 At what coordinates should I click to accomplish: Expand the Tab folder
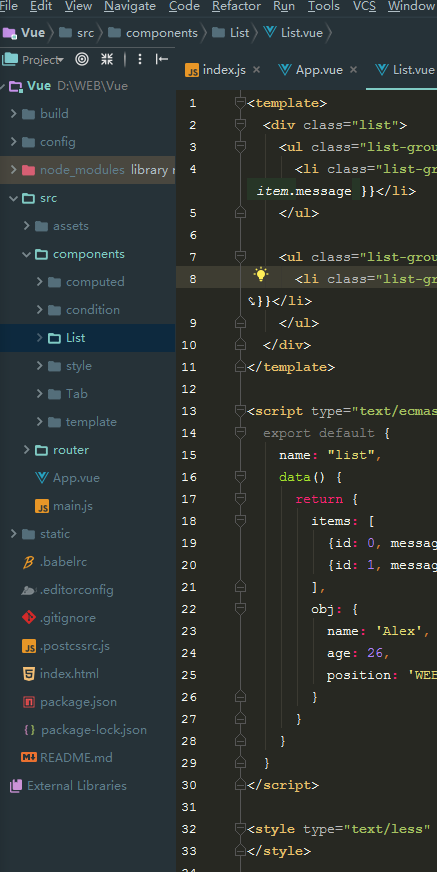click(x=39, y=394)
